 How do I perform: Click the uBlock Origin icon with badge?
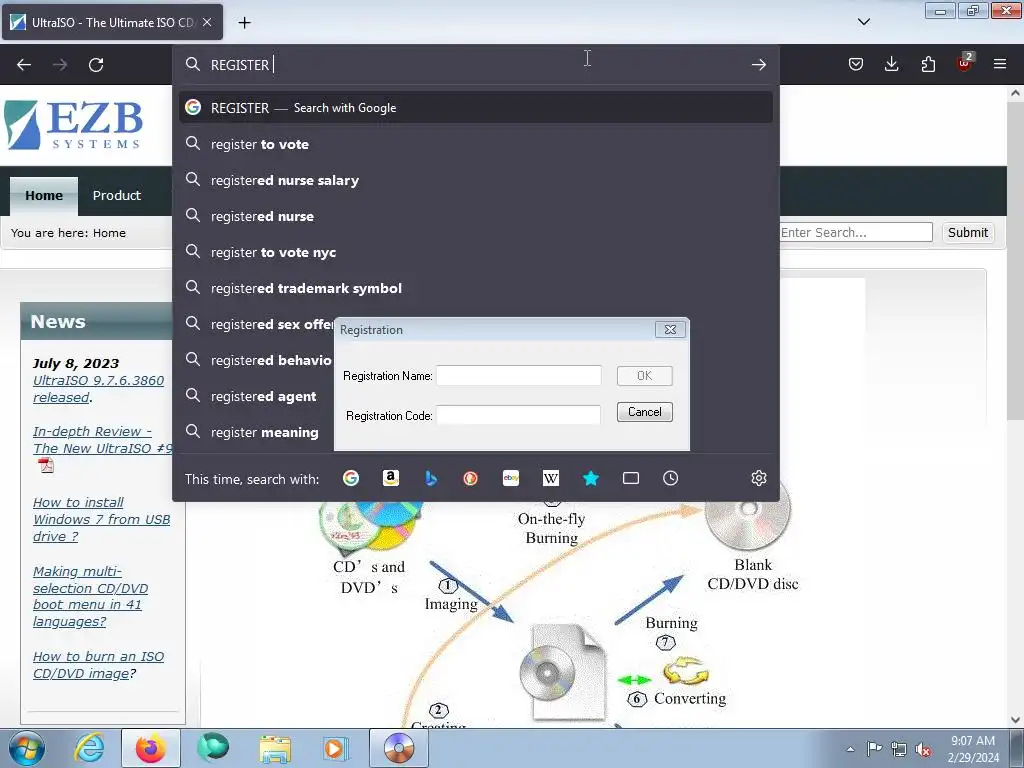point(965,63)
